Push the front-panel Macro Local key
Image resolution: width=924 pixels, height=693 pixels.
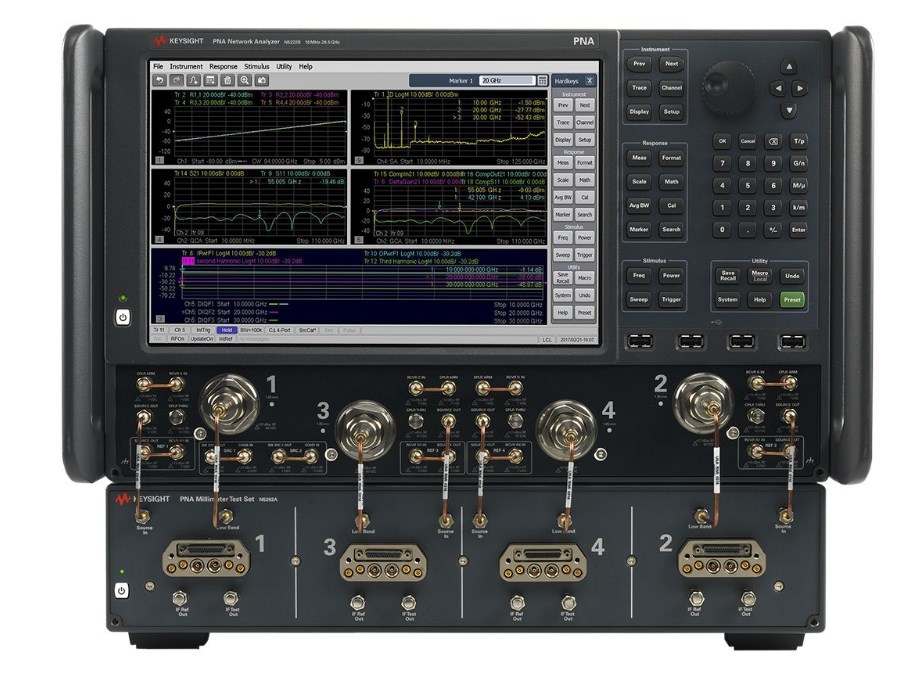point(760,275)
